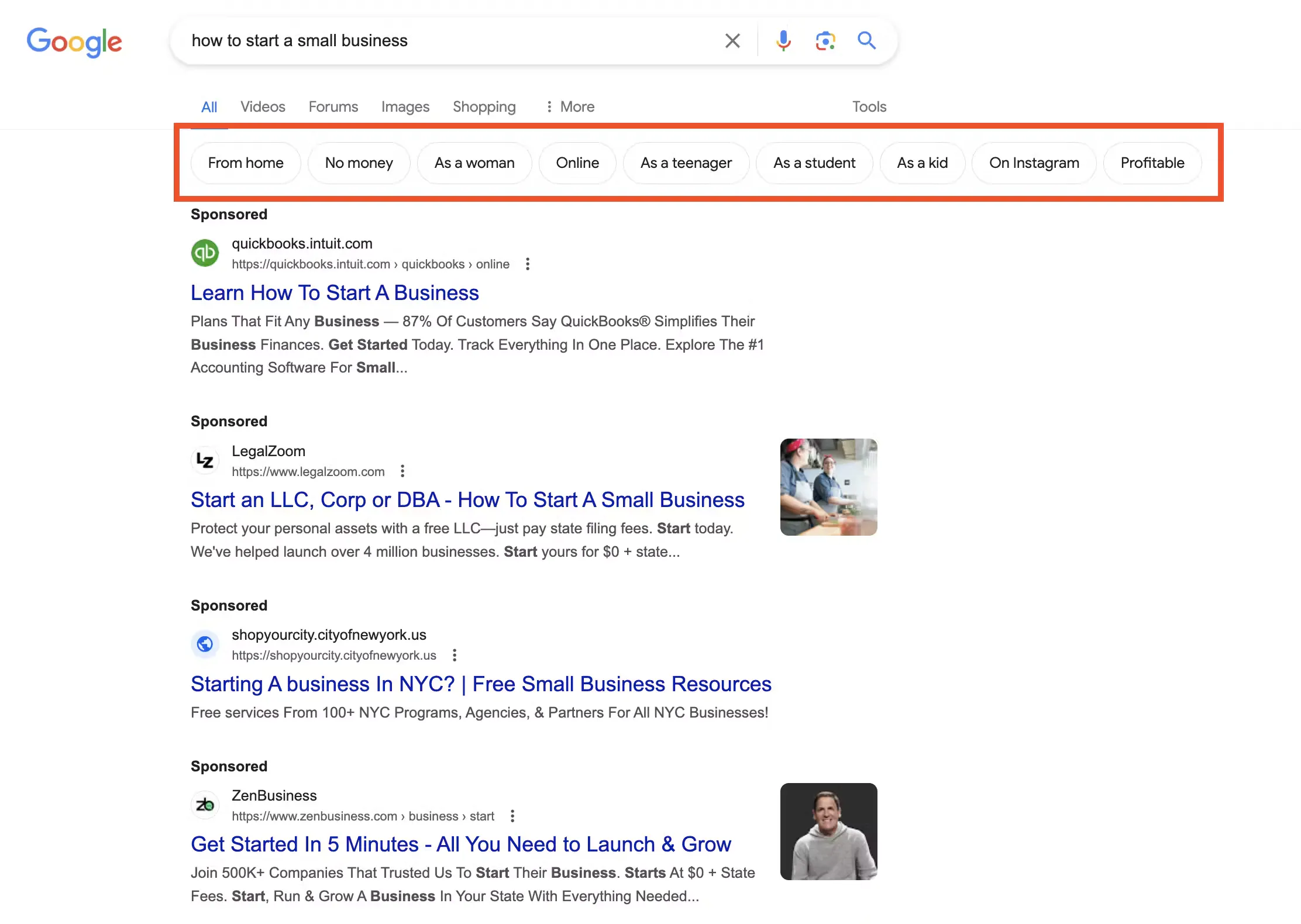
Task: Open the "Learn How To Start A Business" link
Action: click(x=335, y=293)
